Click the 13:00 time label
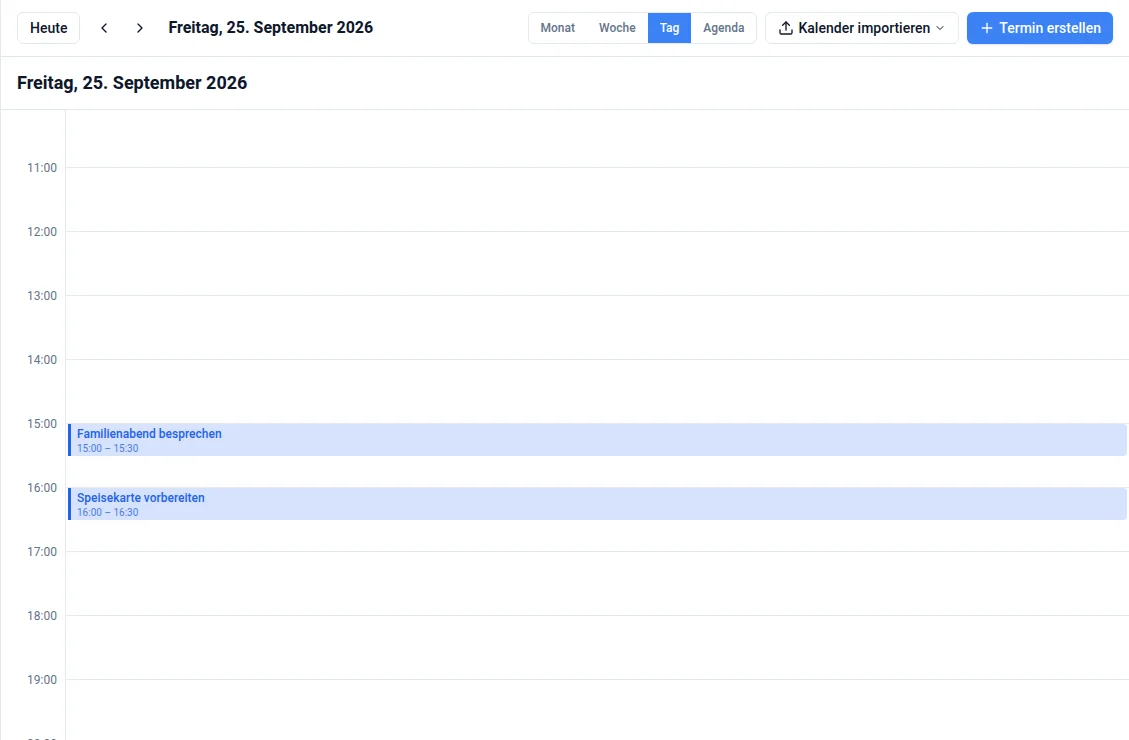The height and width of the screenshot is (740, 1129). point(42,296)
